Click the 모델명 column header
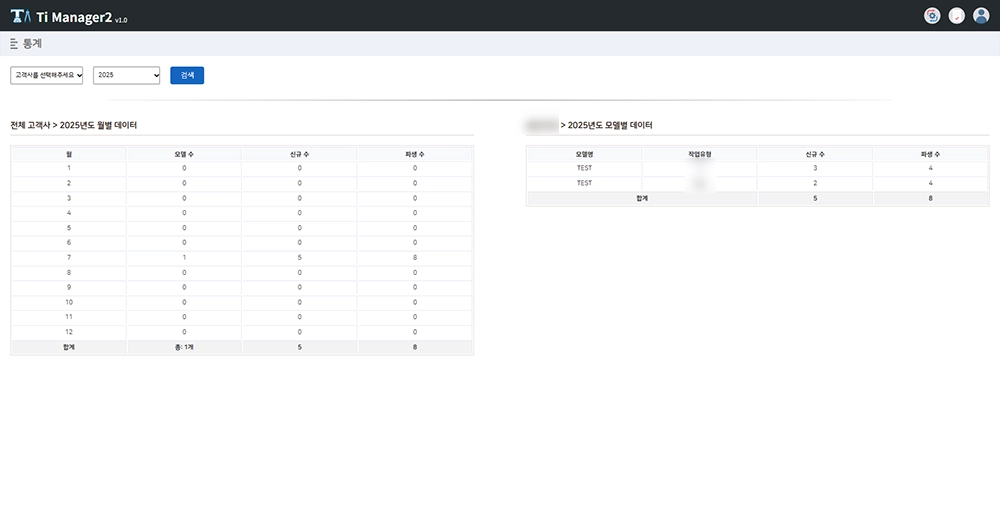The width and height of the screenshot is (1000, 523). click(x=584, y=154)
